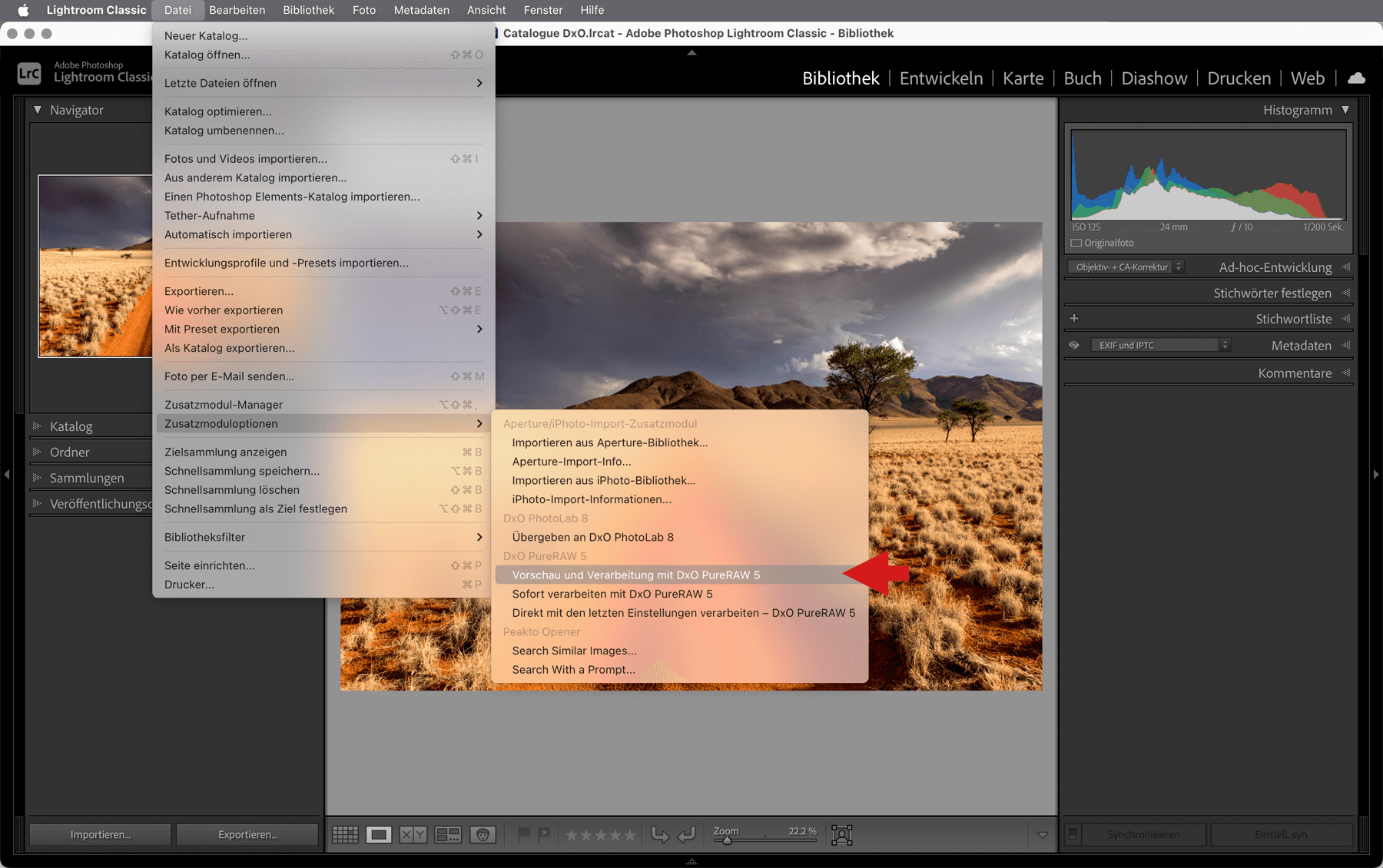
Task: Open the Apple menu
Action: [x=23, y=10]
